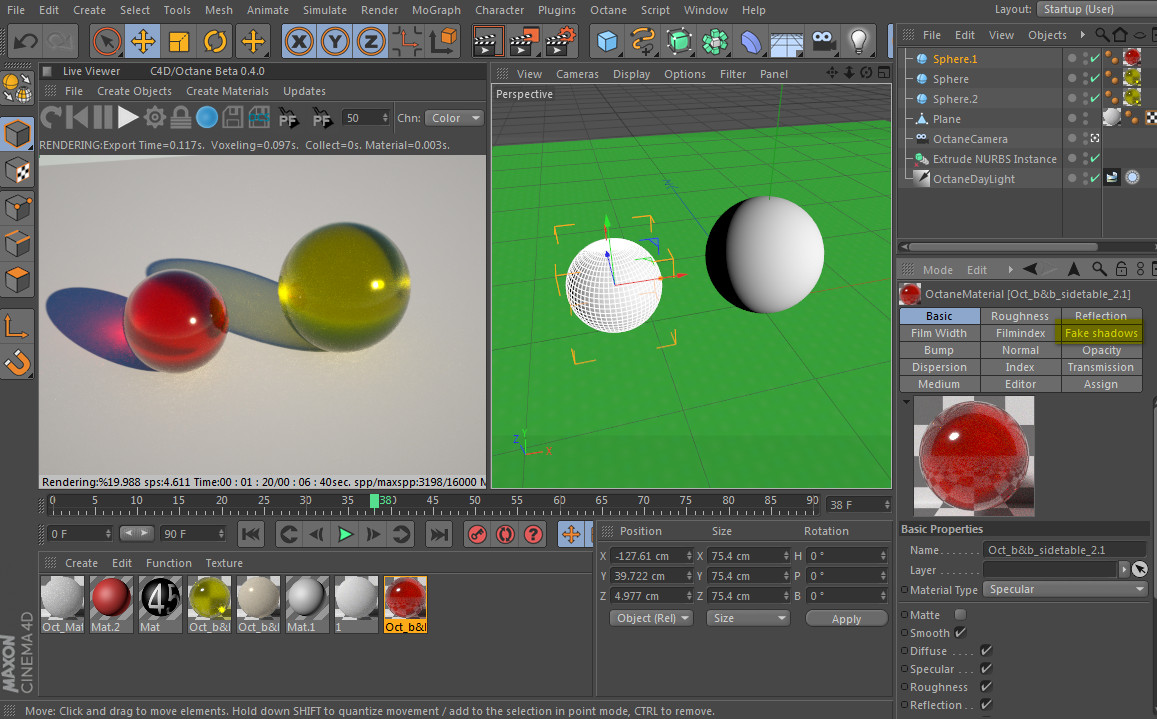
Task: Open Live Viewer settings gear
Action: pos(154,117)
